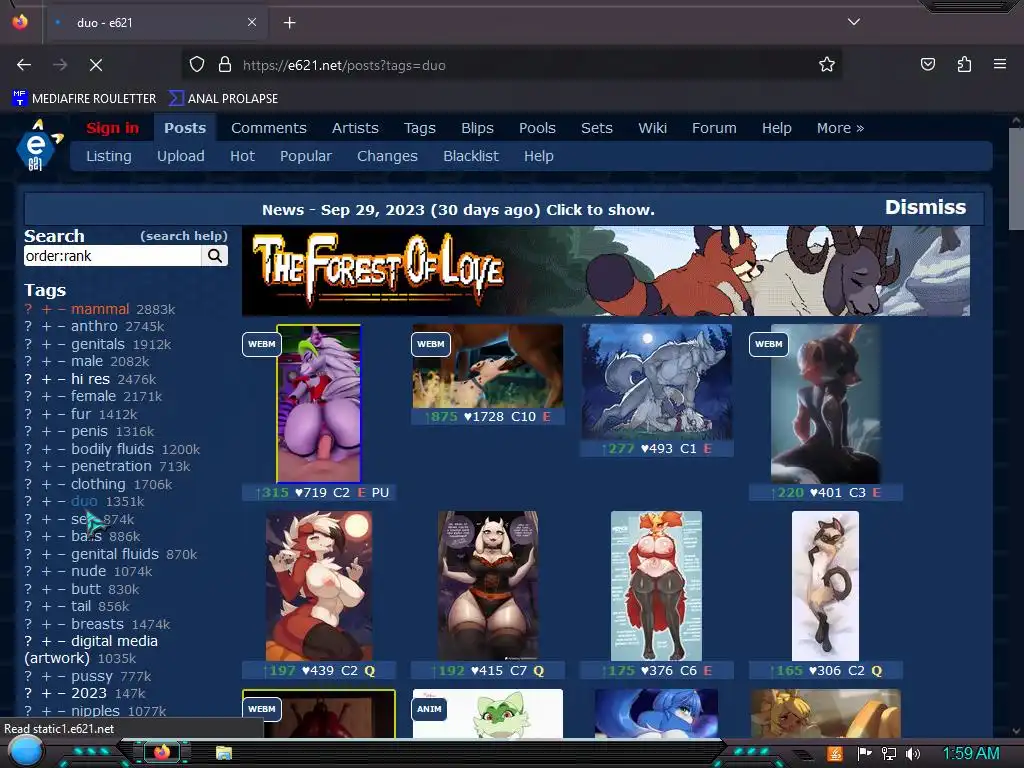The height and width of the screenshot is (768, 1024).
Task: Open the Pools section
Action: [x=537, y=128]
